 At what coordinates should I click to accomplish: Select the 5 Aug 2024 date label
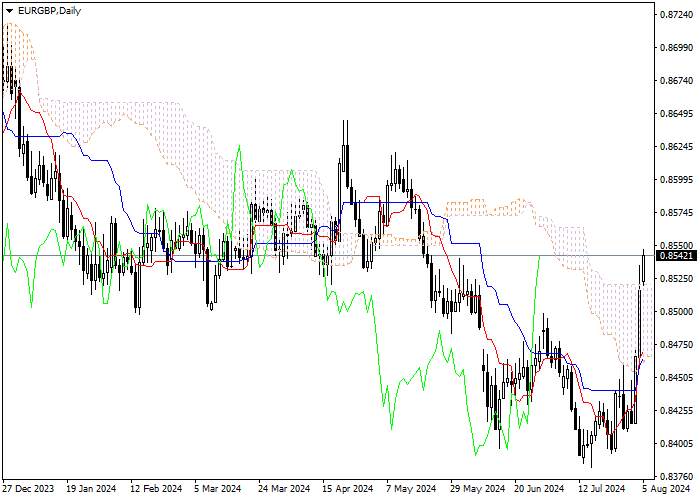(666, 488)
